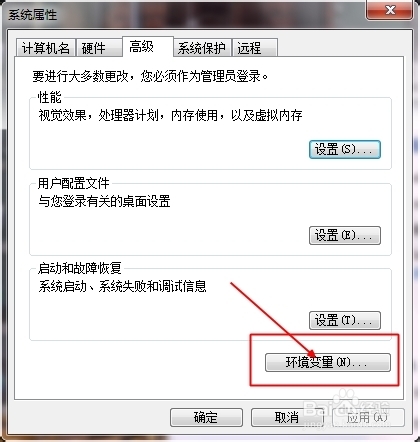
Task: Close the 系统属性 dialog window
Action: pyautogui.click(x=389, y=10)
